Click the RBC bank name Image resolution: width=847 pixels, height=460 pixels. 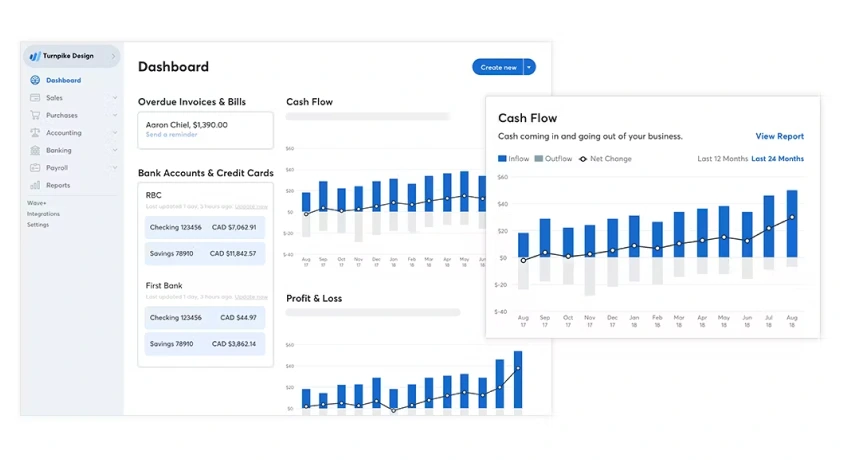coord(153,195)
